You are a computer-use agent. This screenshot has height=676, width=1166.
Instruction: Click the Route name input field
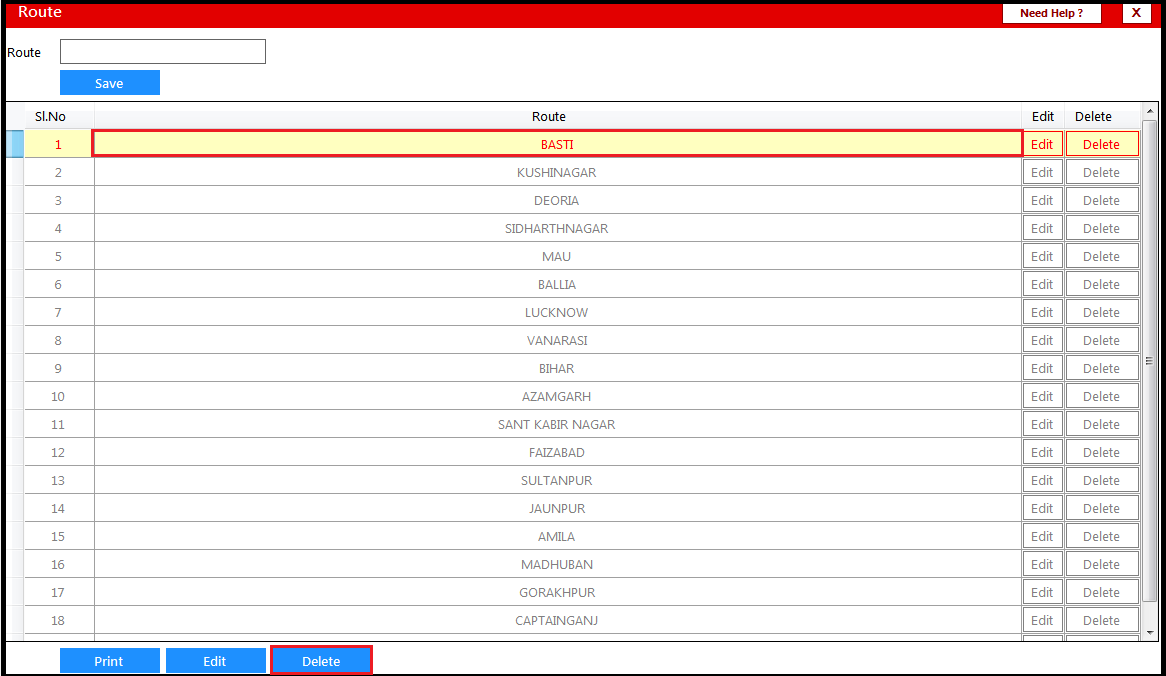click(x=163, y=51)
